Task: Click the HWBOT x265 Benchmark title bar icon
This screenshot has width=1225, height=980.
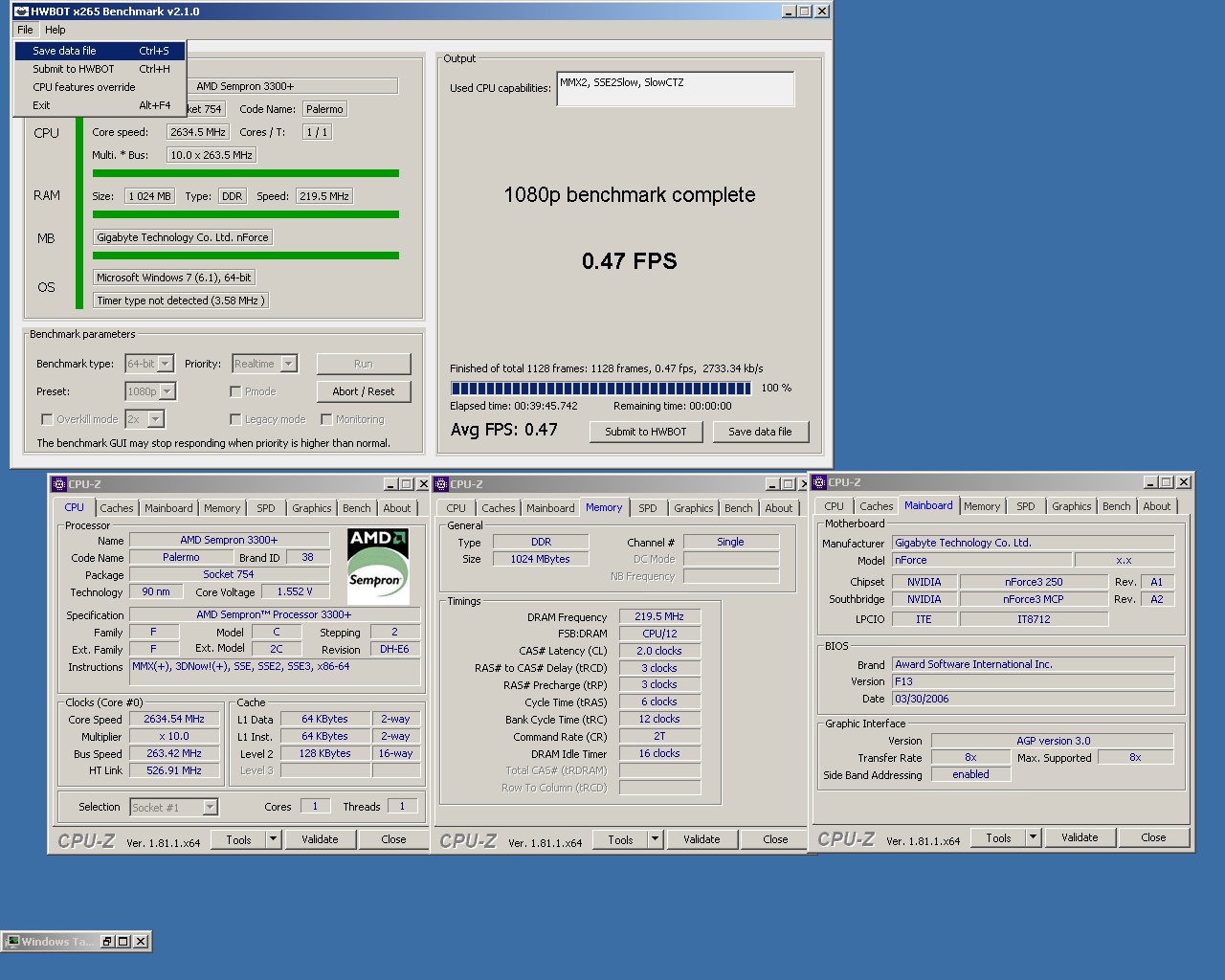Action: 20,11
